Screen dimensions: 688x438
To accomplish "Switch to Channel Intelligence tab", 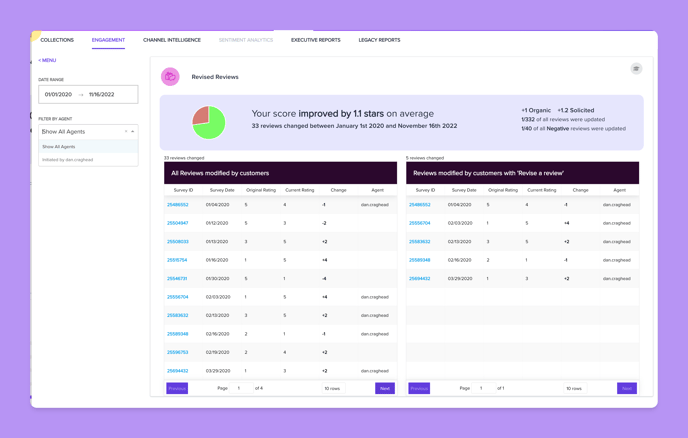I will coord(172,40).
